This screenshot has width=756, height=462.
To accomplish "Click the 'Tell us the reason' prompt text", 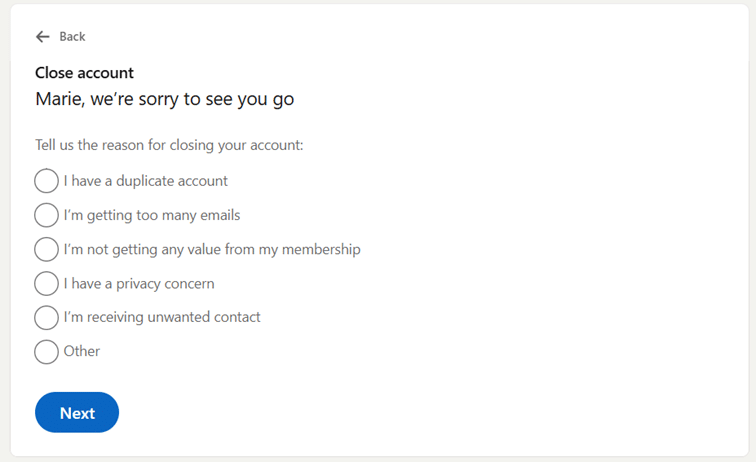I will click(x=169, y=145).
